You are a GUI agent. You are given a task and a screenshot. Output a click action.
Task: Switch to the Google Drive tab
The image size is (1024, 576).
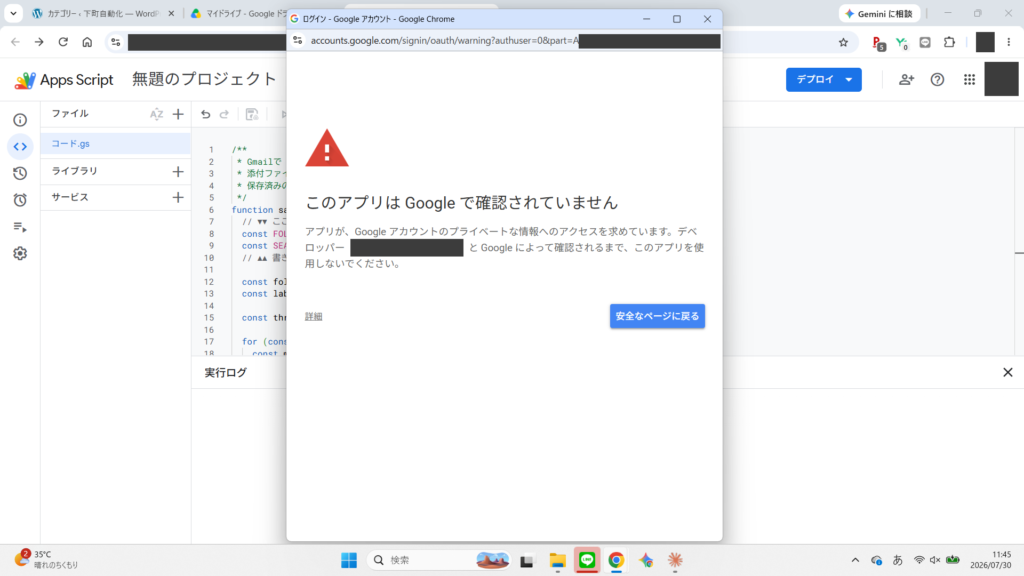click(239, 14)
